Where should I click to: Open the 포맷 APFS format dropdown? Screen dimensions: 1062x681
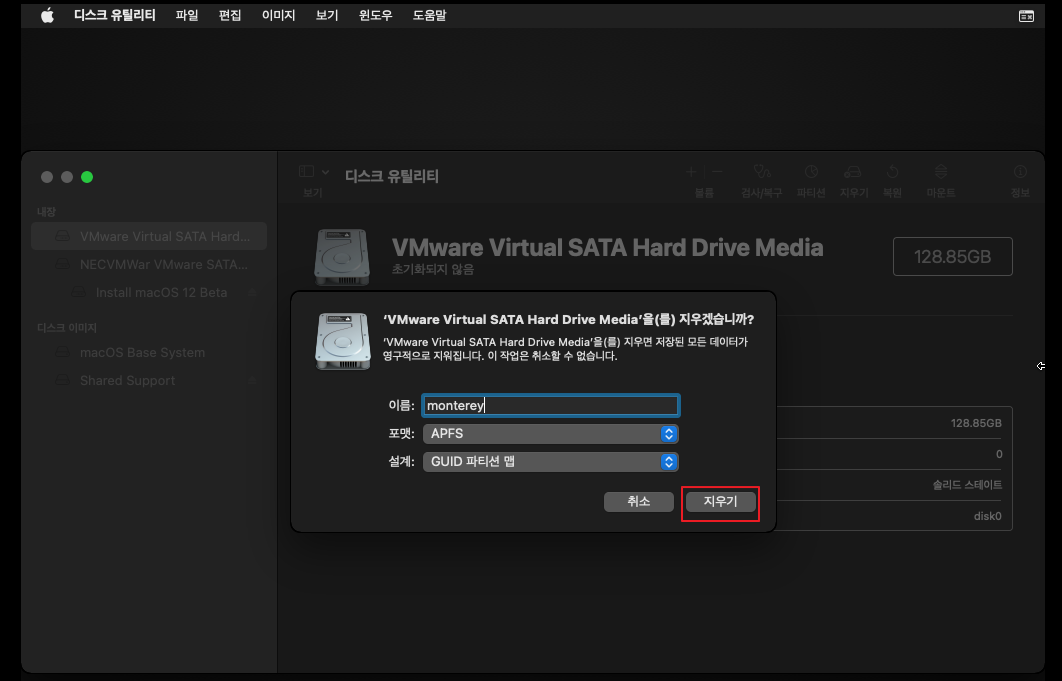[x=551, y=434]
